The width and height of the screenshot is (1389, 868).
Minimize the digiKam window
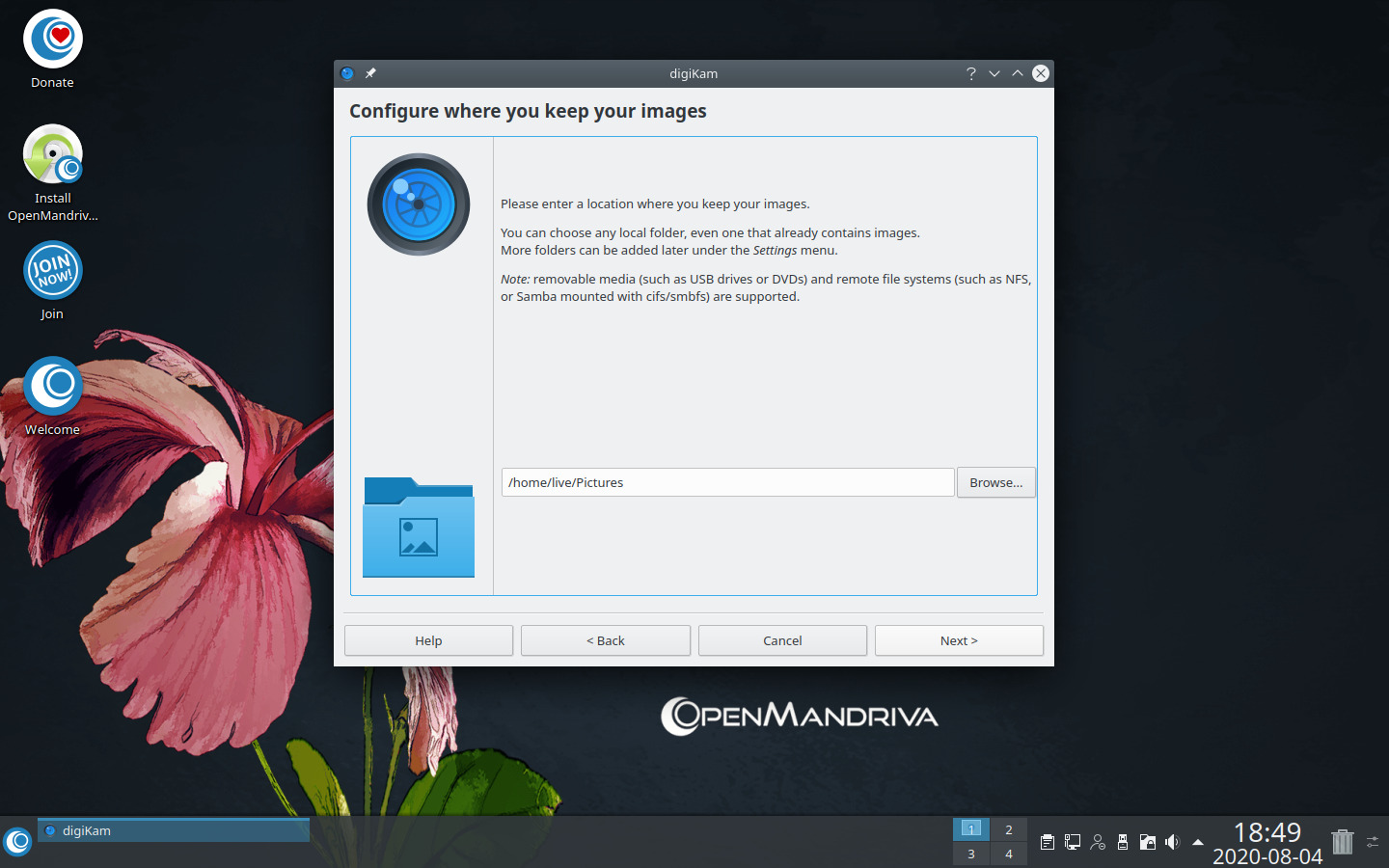coord(994,73)
